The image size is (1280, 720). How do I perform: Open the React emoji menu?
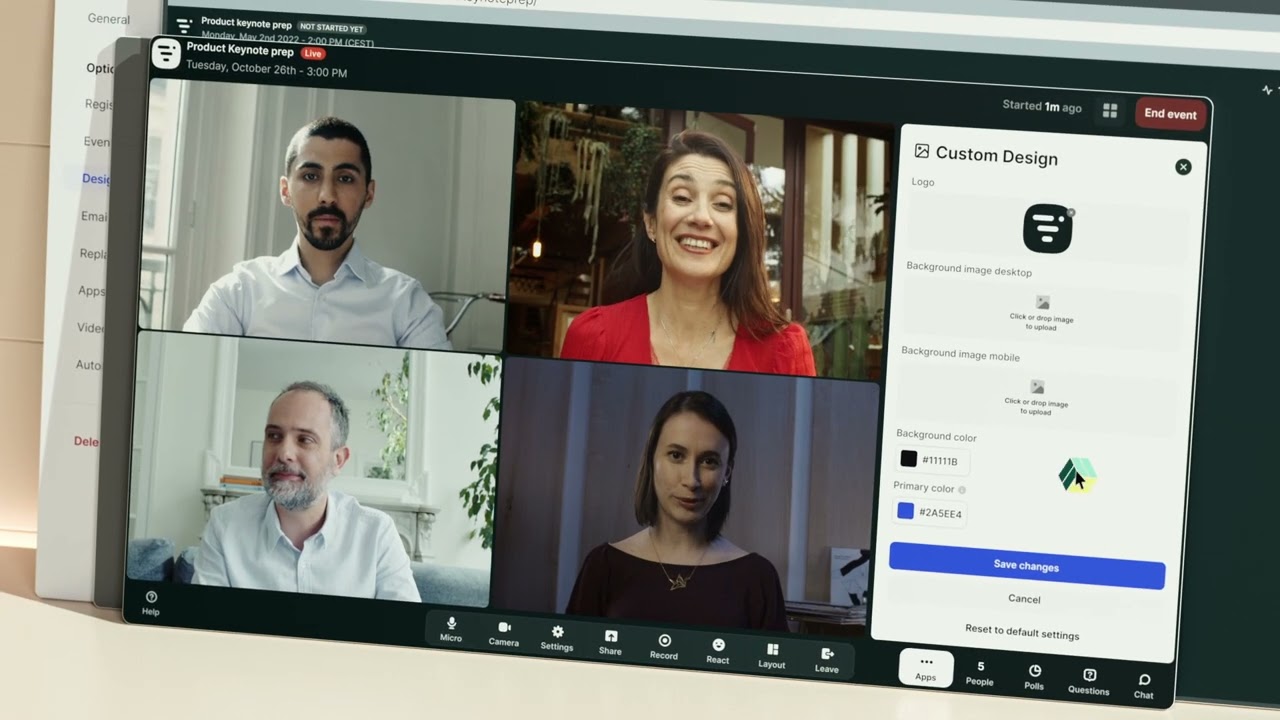tap(718, 651)
